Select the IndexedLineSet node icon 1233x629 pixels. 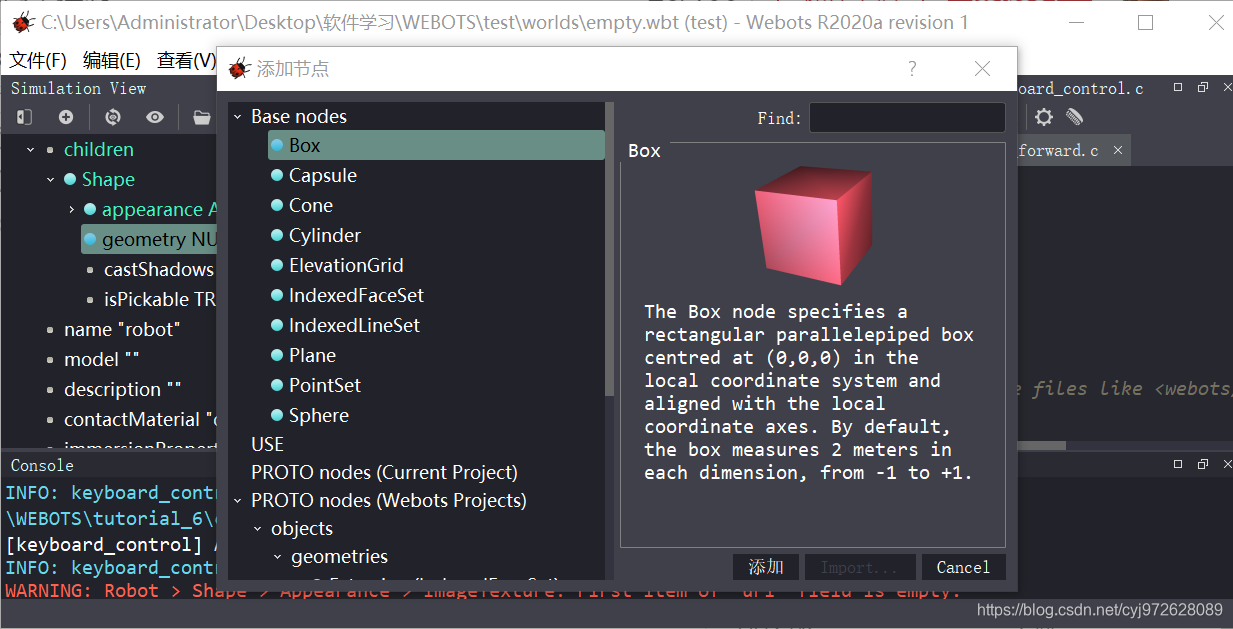coord(278,326)
